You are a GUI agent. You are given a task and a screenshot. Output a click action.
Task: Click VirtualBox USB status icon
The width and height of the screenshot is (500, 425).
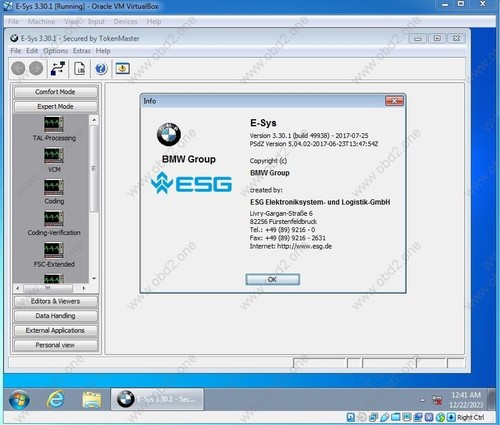(384, 417)
